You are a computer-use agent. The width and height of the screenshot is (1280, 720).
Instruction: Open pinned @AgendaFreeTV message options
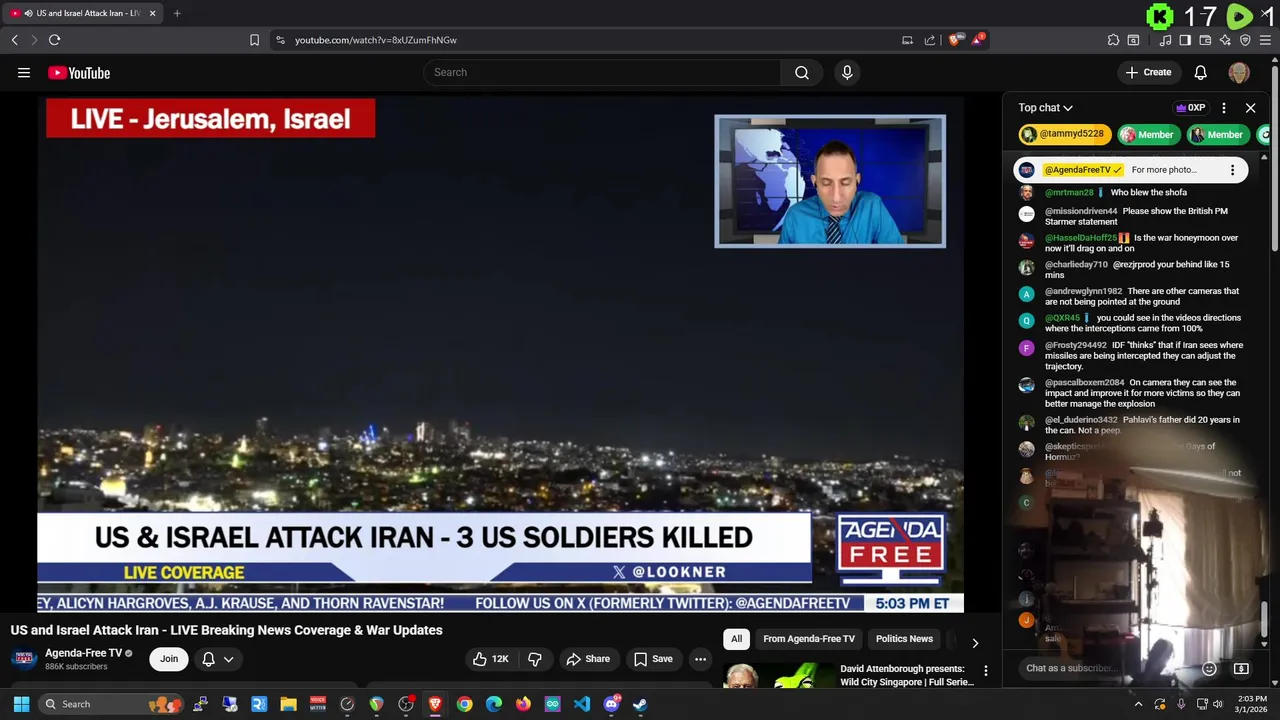coord(1232,170)
